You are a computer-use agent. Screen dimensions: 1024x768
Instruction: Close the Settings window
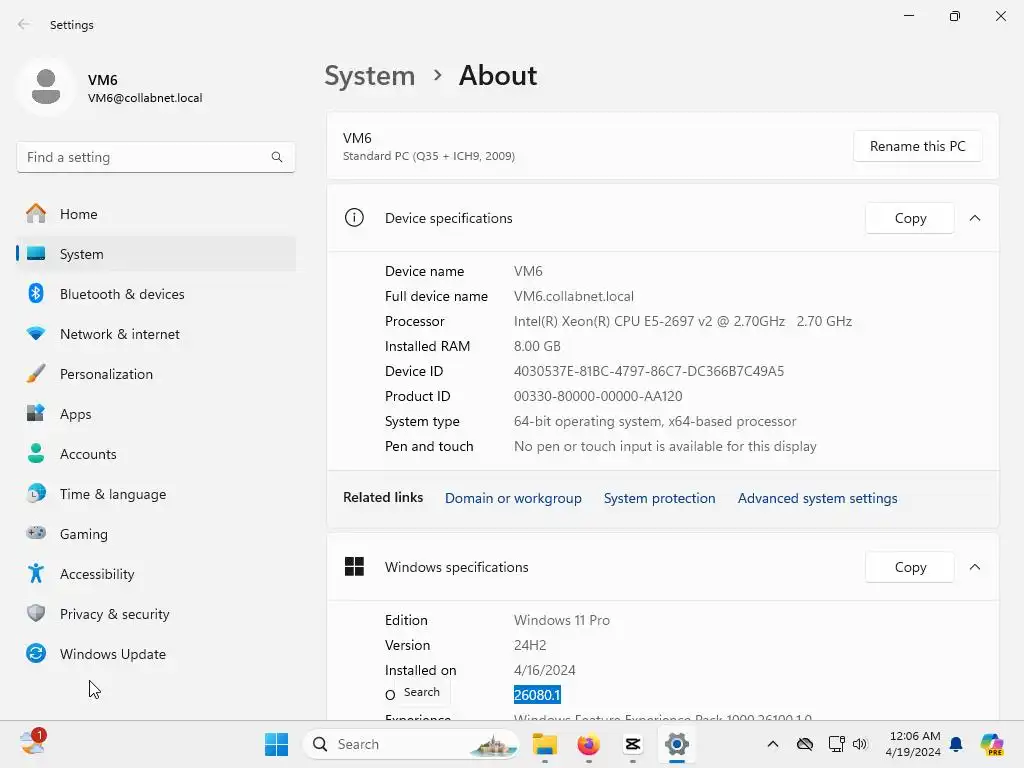tap(1000, 16)
